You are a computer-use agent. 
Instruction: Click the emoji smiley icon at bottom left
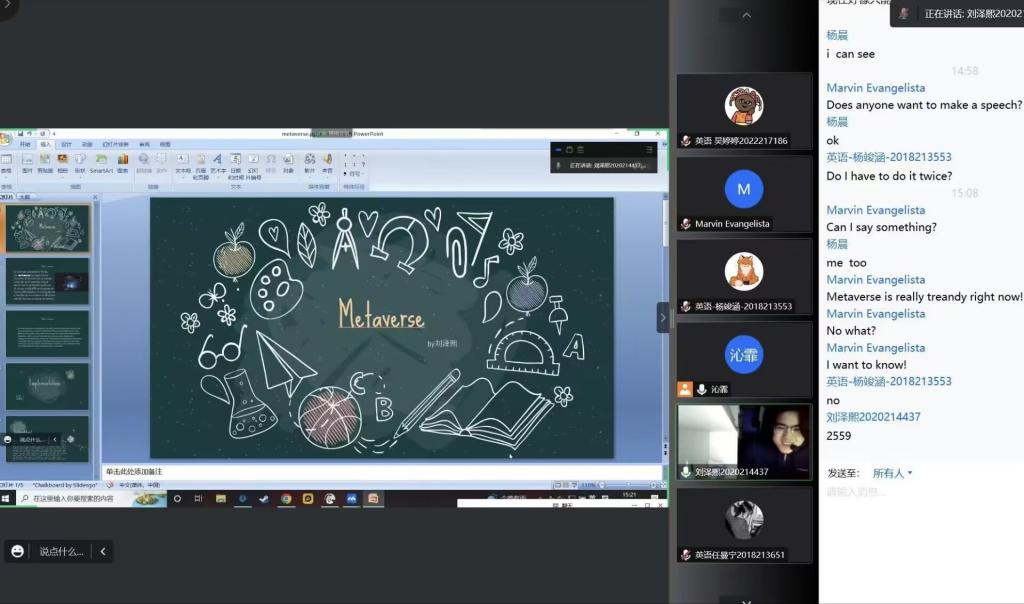tap(17, 551)
